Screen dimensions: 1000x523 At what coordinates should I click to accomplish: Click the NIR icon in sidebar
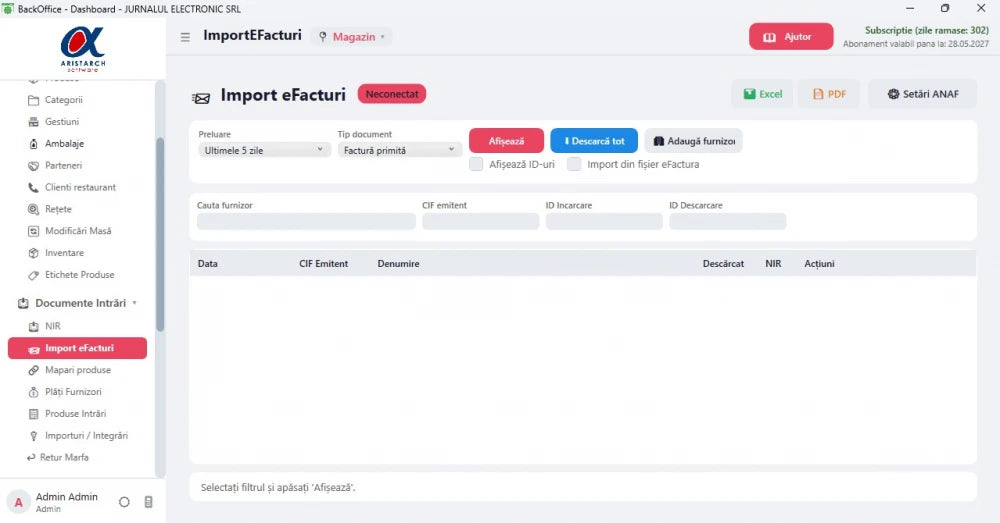click(x=33, y=327)
